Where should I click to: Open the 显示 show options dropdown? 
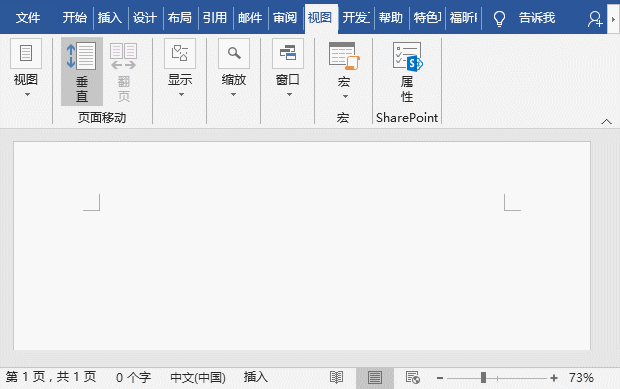click(180, 68)
